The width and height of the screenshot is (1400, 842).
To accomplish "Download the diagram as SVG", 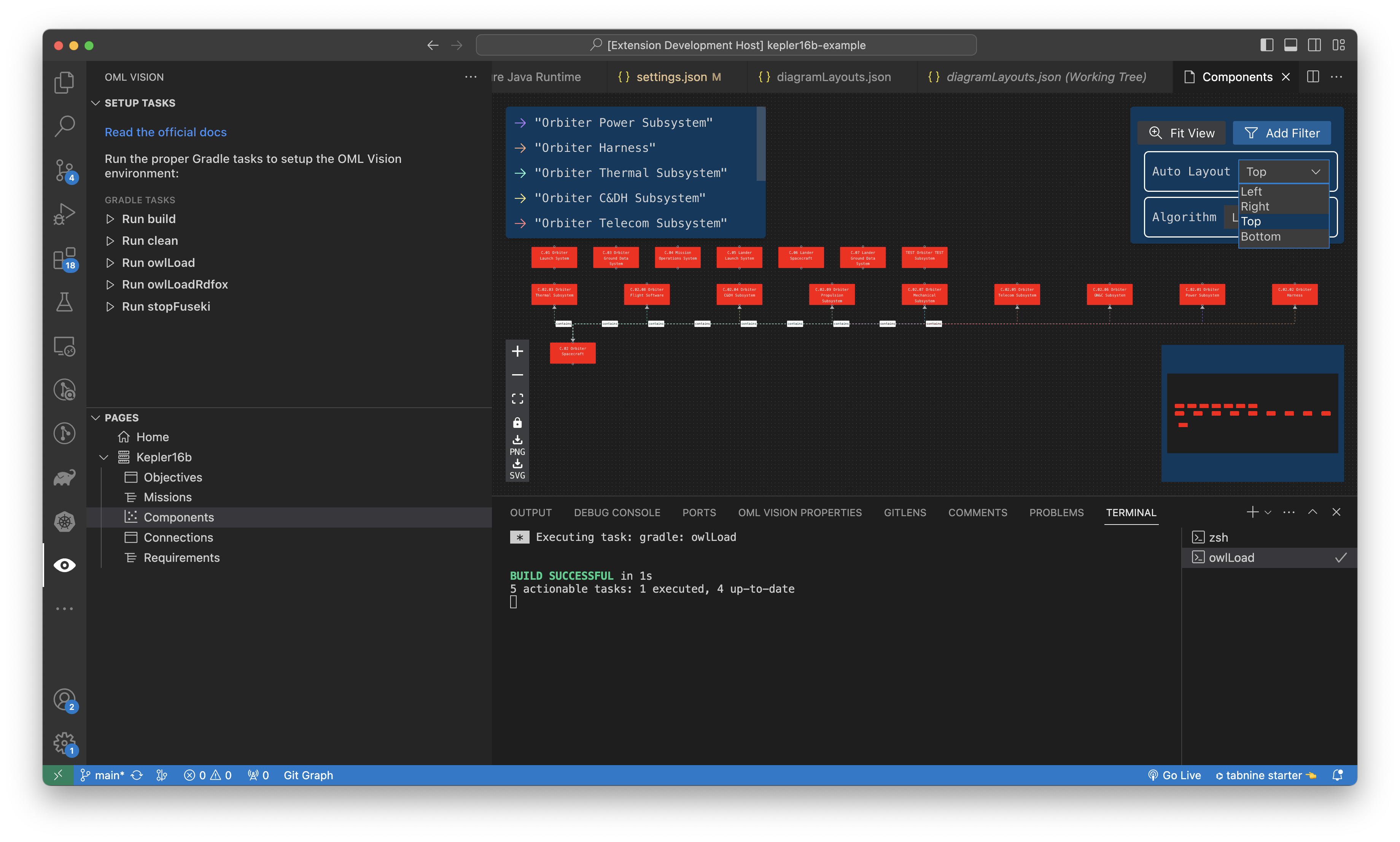I will (517, 469).
